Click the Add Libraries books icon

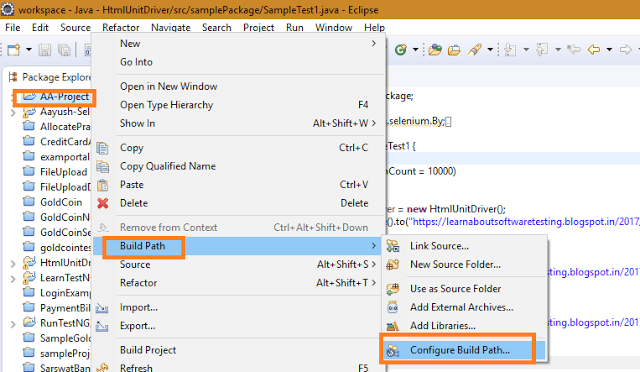coord(393,326)
